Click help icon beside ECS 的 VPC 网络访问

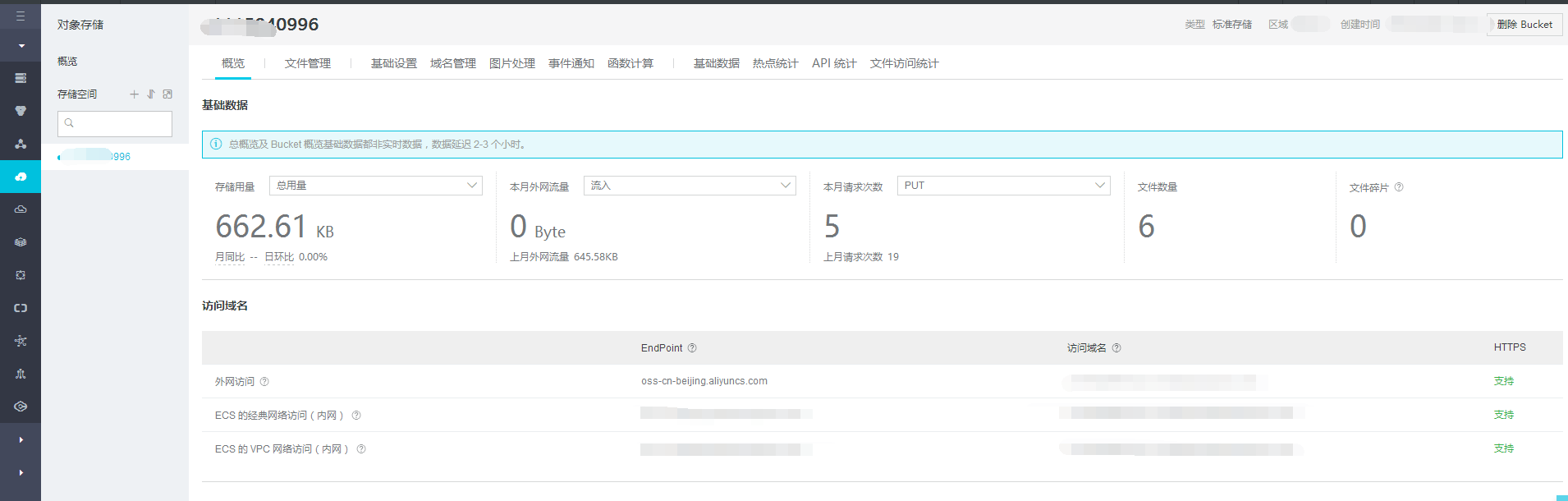[x=361, y=449]
